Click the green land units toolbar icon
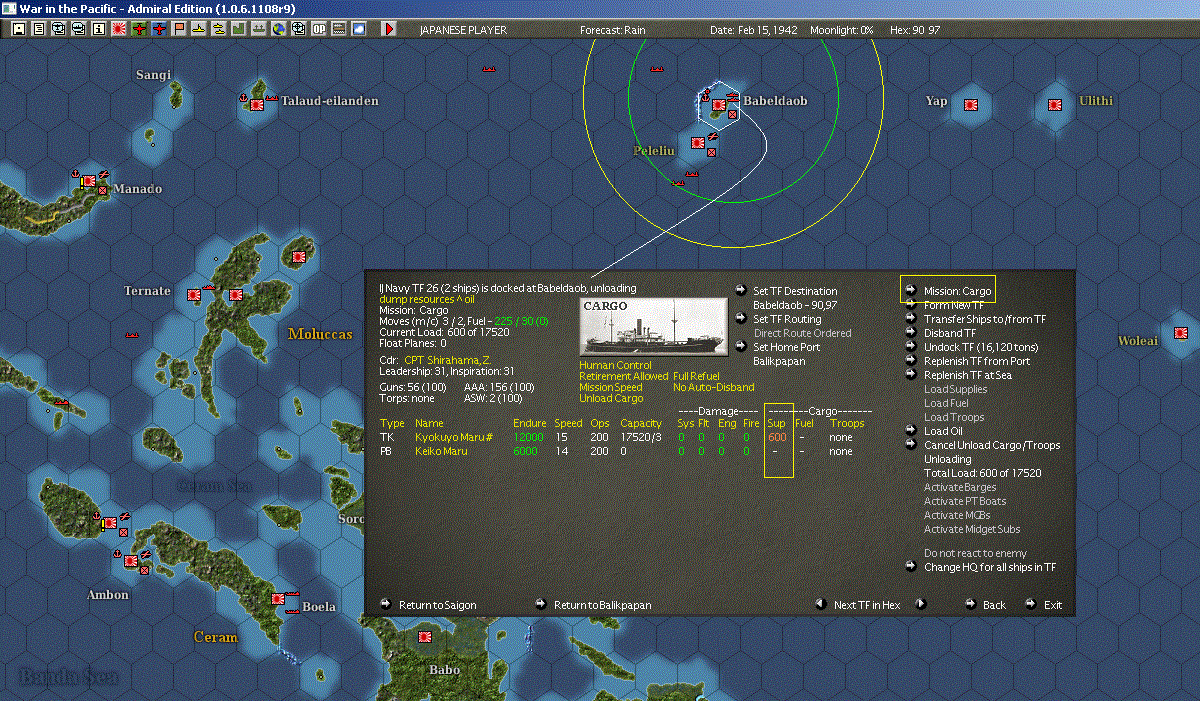 [239, 30]
